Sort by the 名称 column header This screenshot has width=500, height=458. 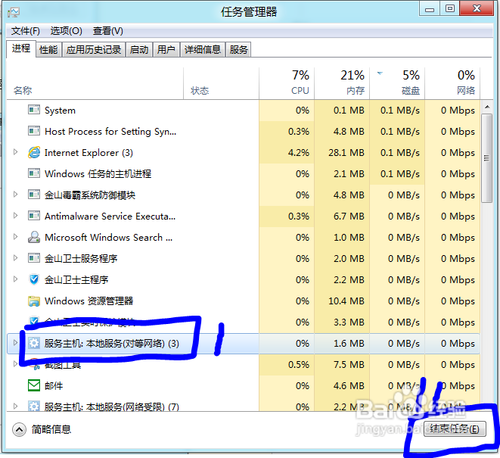coord(95,83)
